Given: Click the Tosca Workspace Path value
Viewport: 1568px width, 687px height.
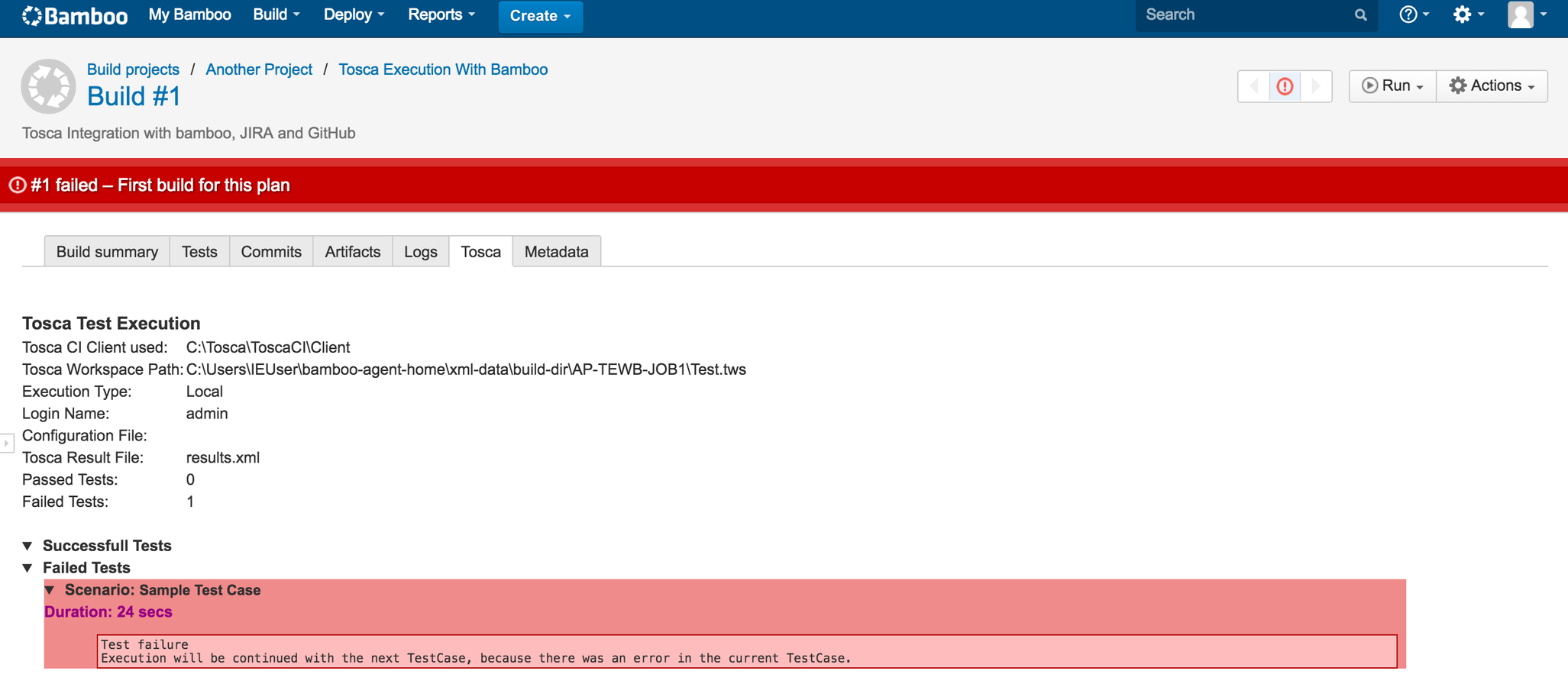Looking at the screenshot, I should (466, 369).
